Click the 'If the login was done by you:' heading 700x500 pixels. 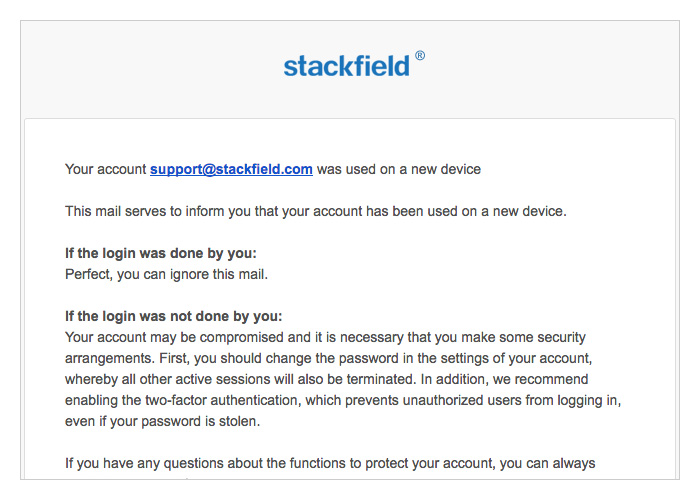click(161, 253)
